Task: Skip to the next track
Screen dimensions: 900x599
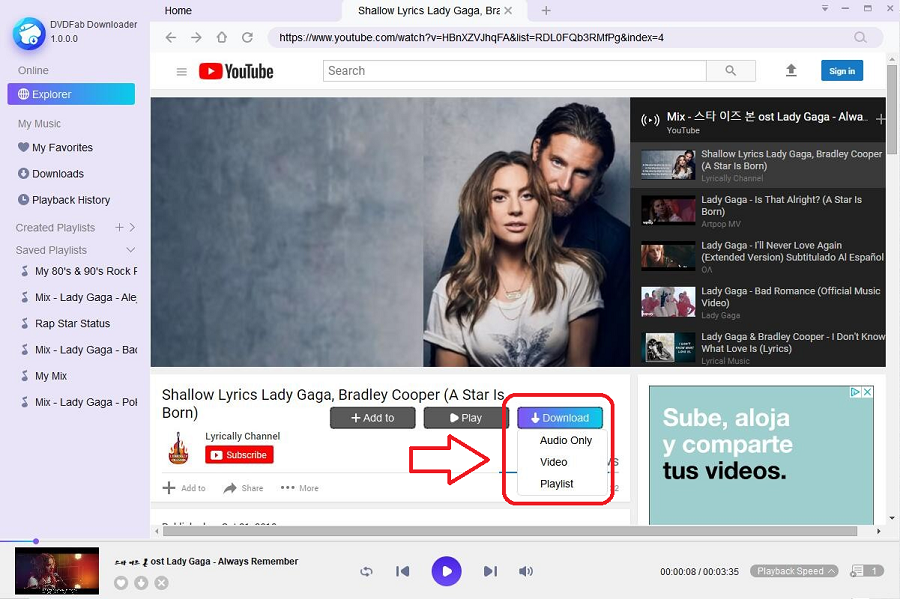Action: pyautogui.click(x=490, y=571)
